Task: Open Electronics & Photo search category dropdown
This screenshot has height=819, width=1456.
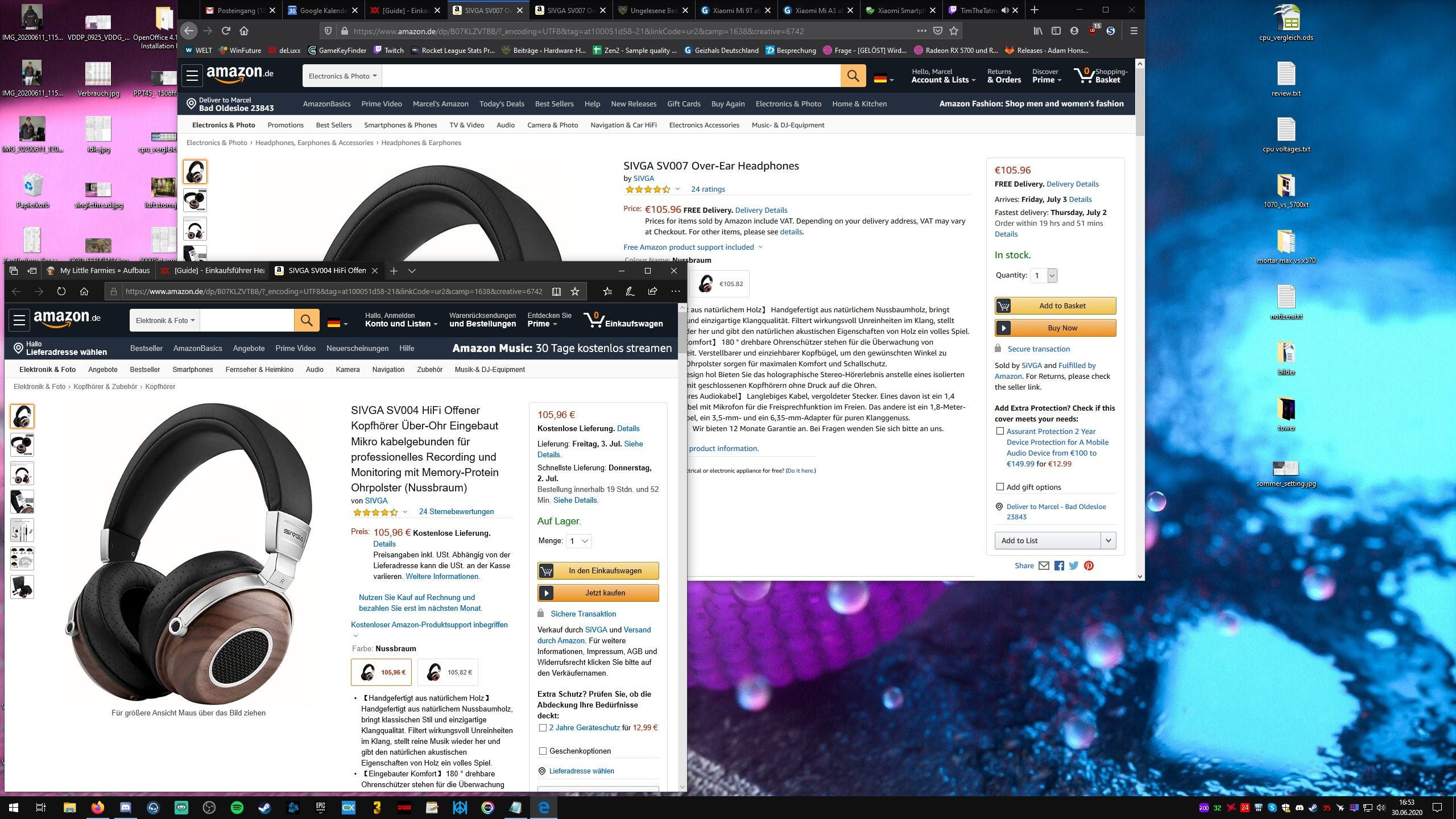Action: (342, 76)
